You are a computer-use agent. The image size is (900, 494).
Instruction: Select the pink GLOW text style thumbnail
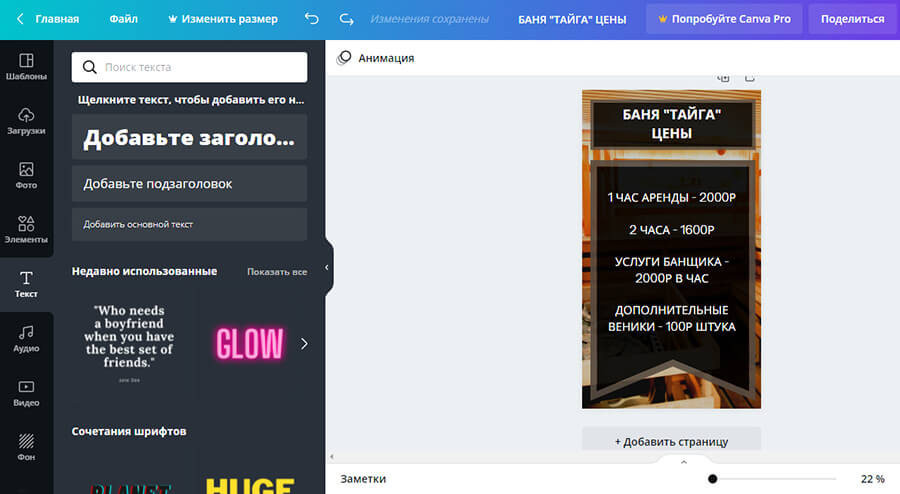[249, 344]
